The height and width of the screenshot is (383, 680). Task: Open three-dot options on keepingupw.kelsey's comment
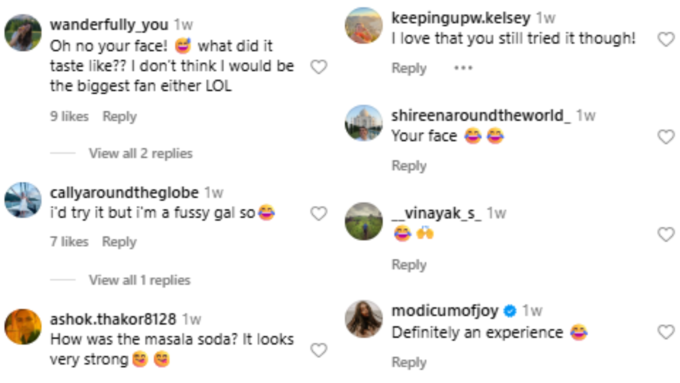pyautogui.click(x=463, y=68)
